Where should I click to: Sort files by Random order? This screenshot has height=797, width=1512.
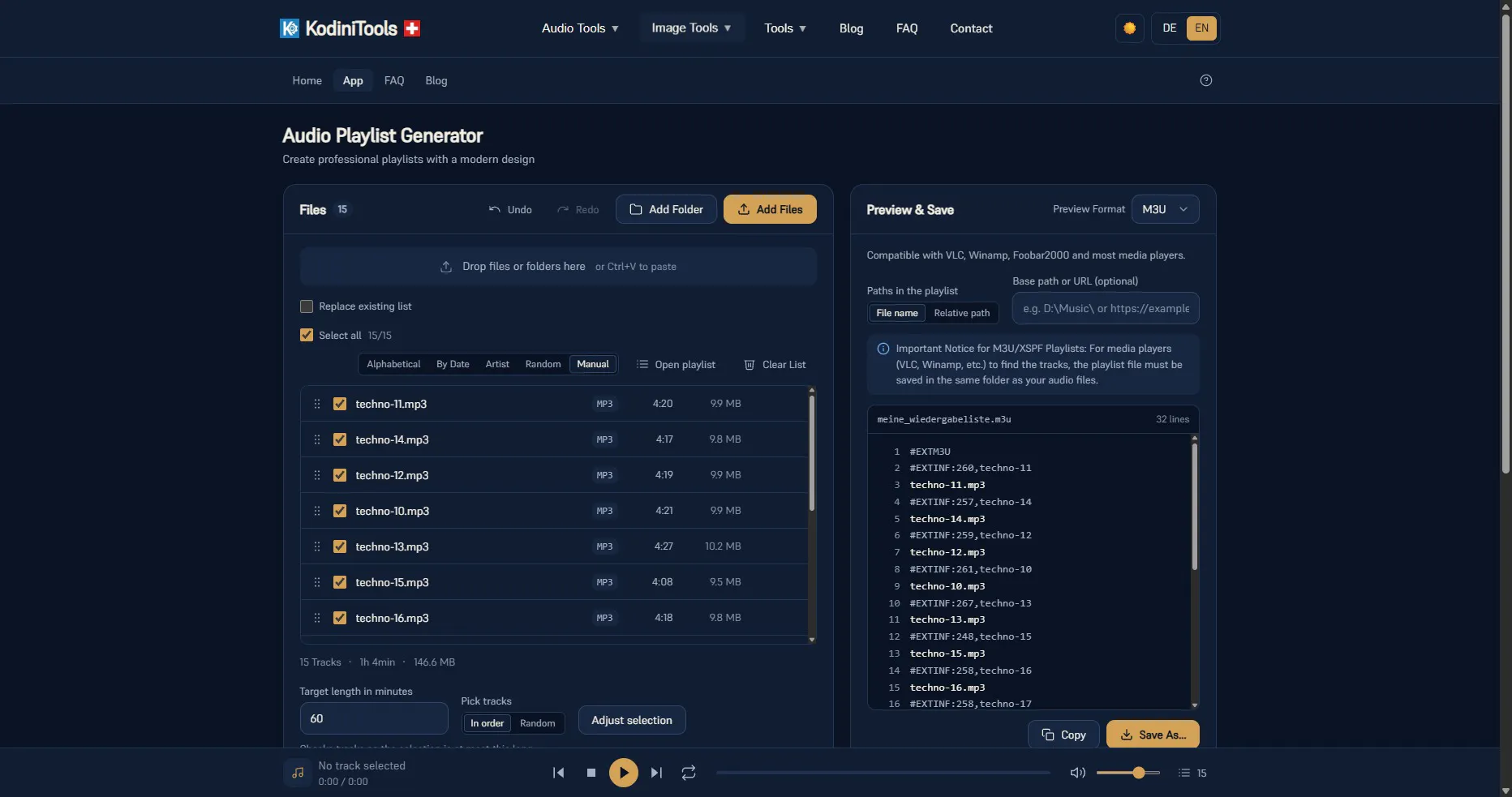pyautogui.click(x=543, y=364)
